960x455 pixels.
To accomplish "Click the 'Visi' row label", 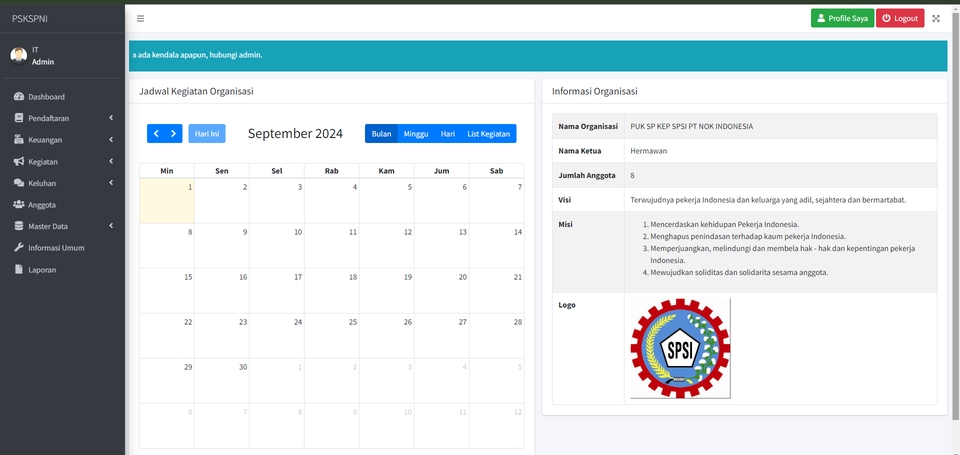I will 564,200.
